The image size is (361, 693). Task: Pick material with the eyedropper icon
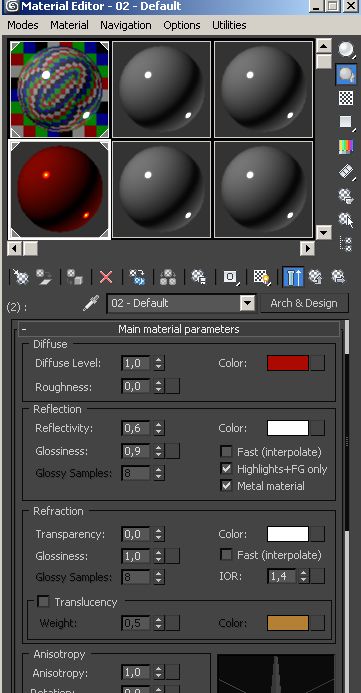click(91, 303)
